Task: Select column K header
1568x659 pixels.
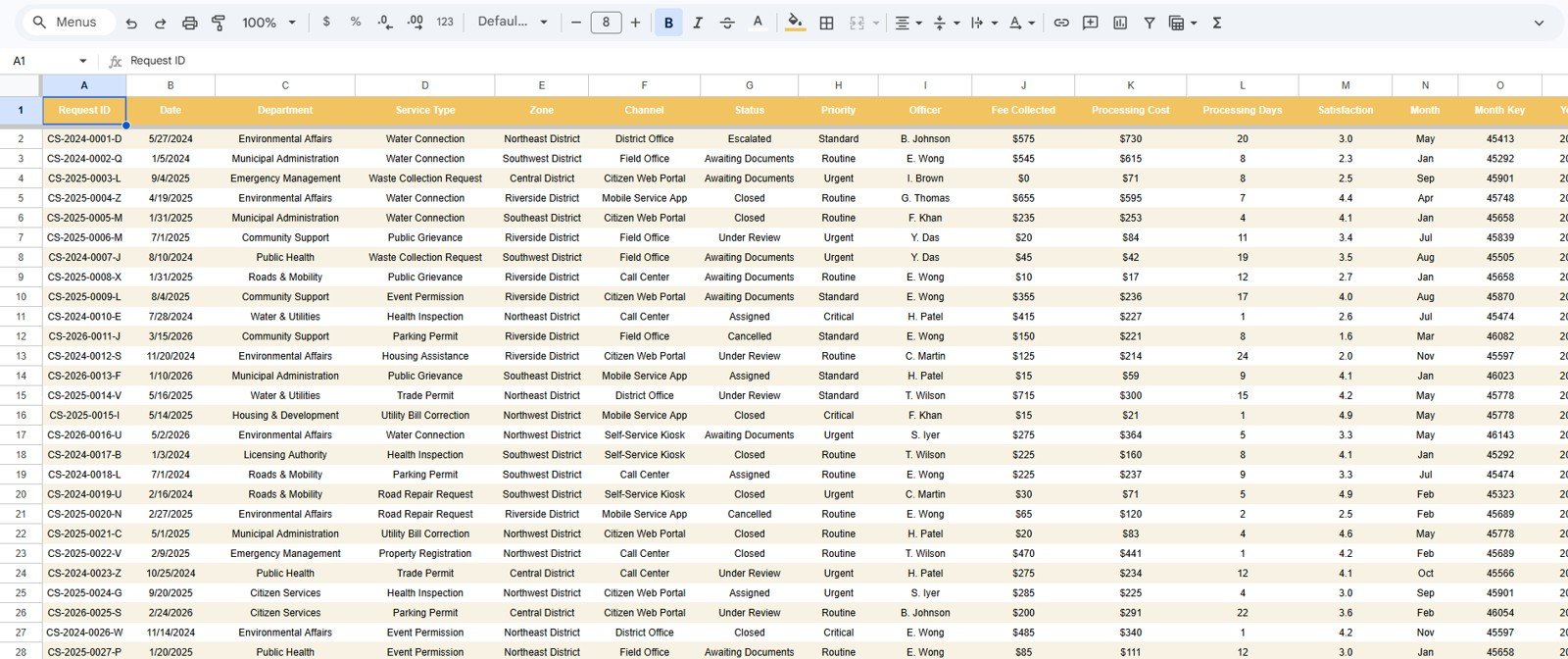Action: [1130, 85]
